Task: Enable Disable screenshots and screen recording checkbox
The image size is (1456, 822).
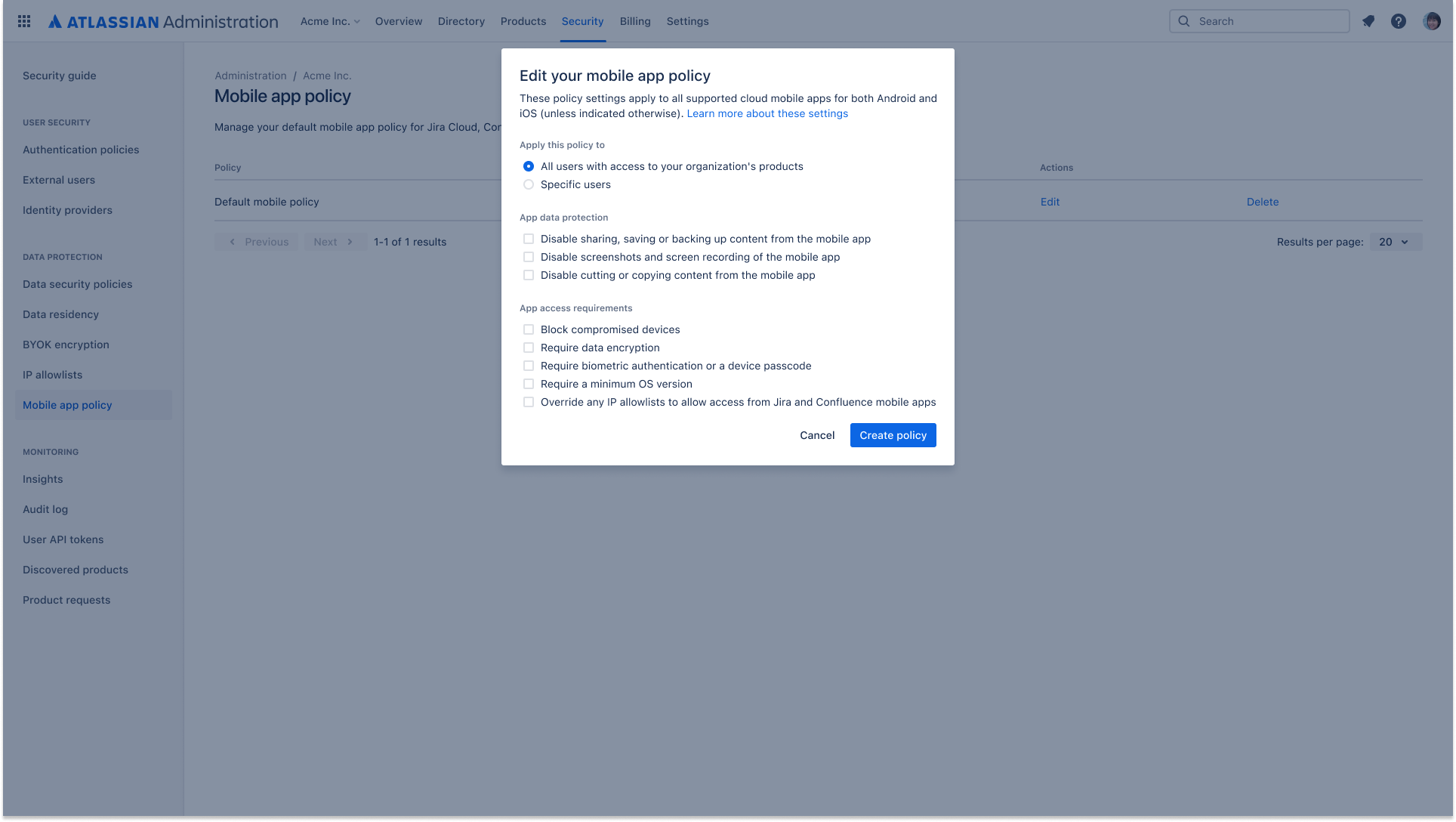Action: click(528, 257)
